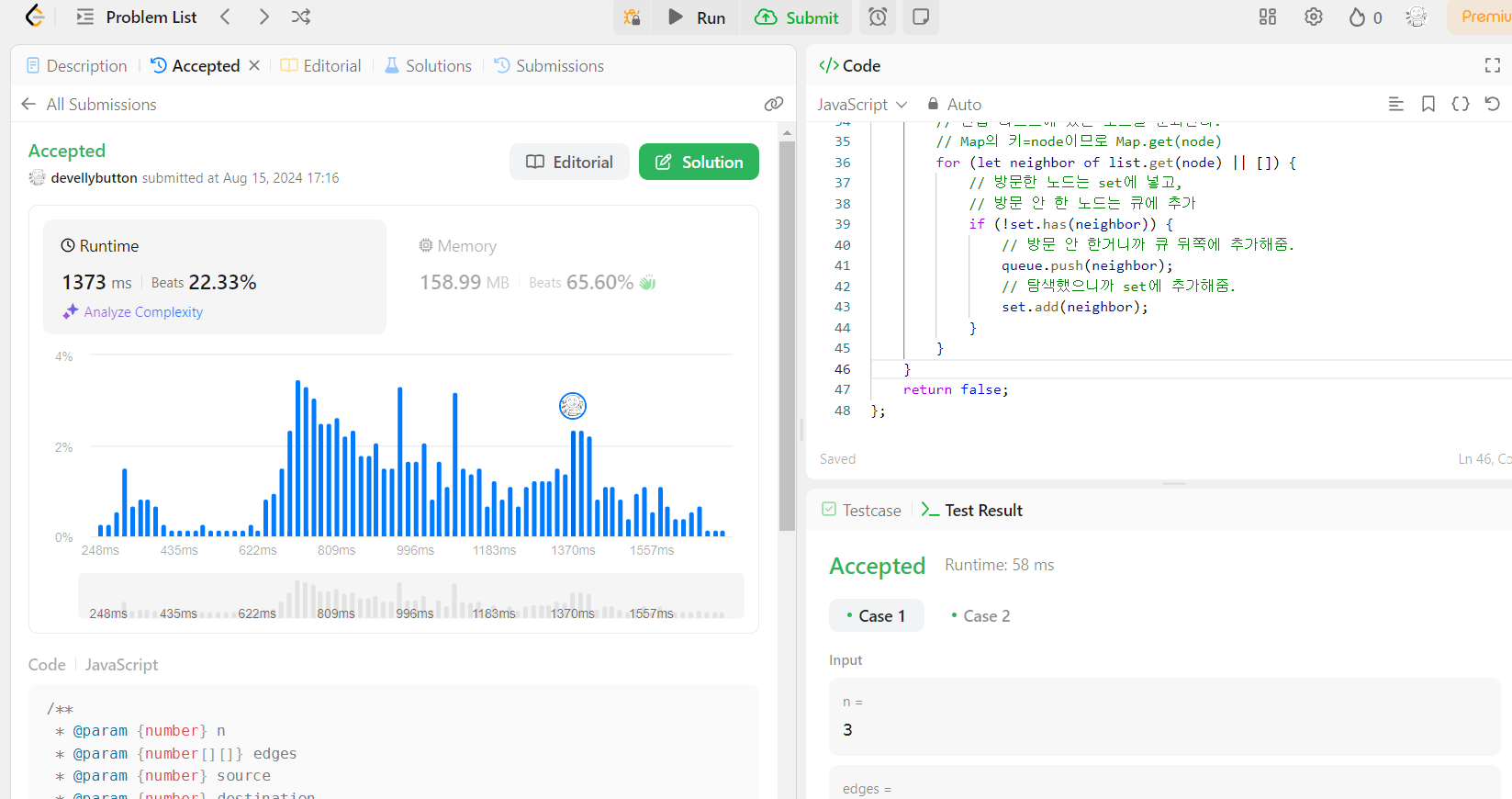
Task: Select the Accepted tab
Action: pyautogui.click(x=196, y=66)
